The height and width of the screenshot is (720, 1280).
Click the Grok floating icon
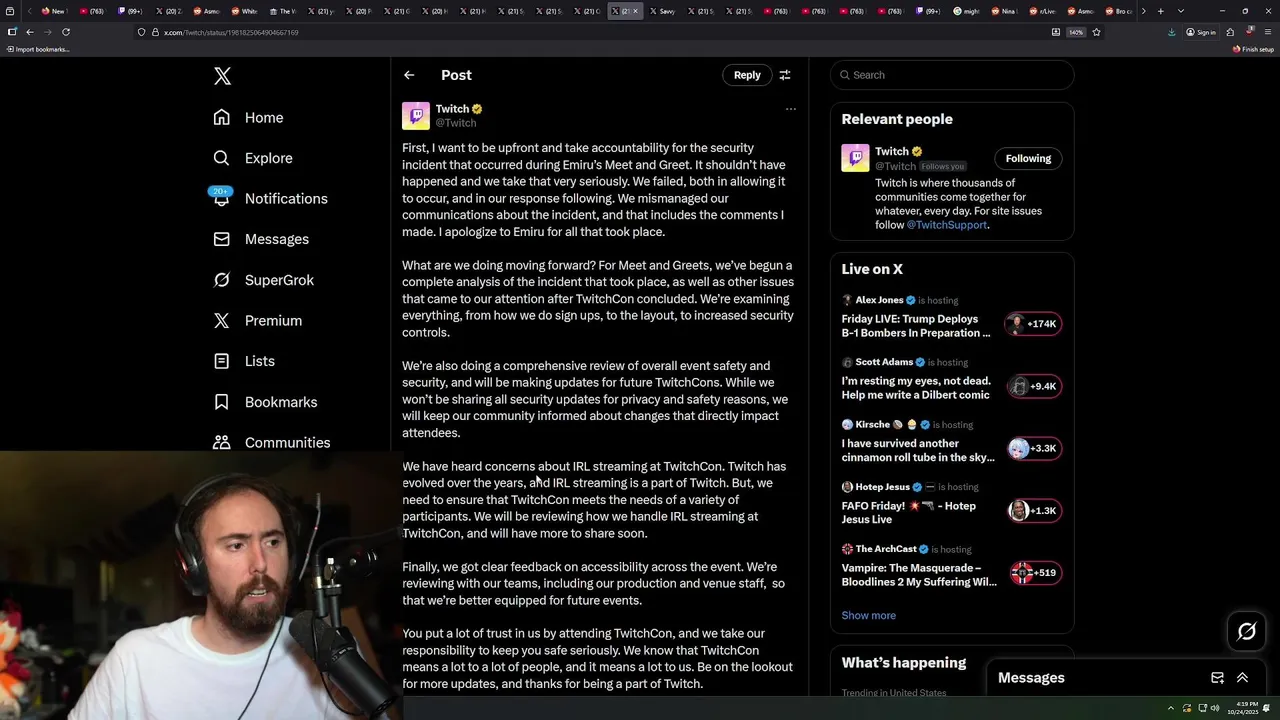pos(1247,631)
